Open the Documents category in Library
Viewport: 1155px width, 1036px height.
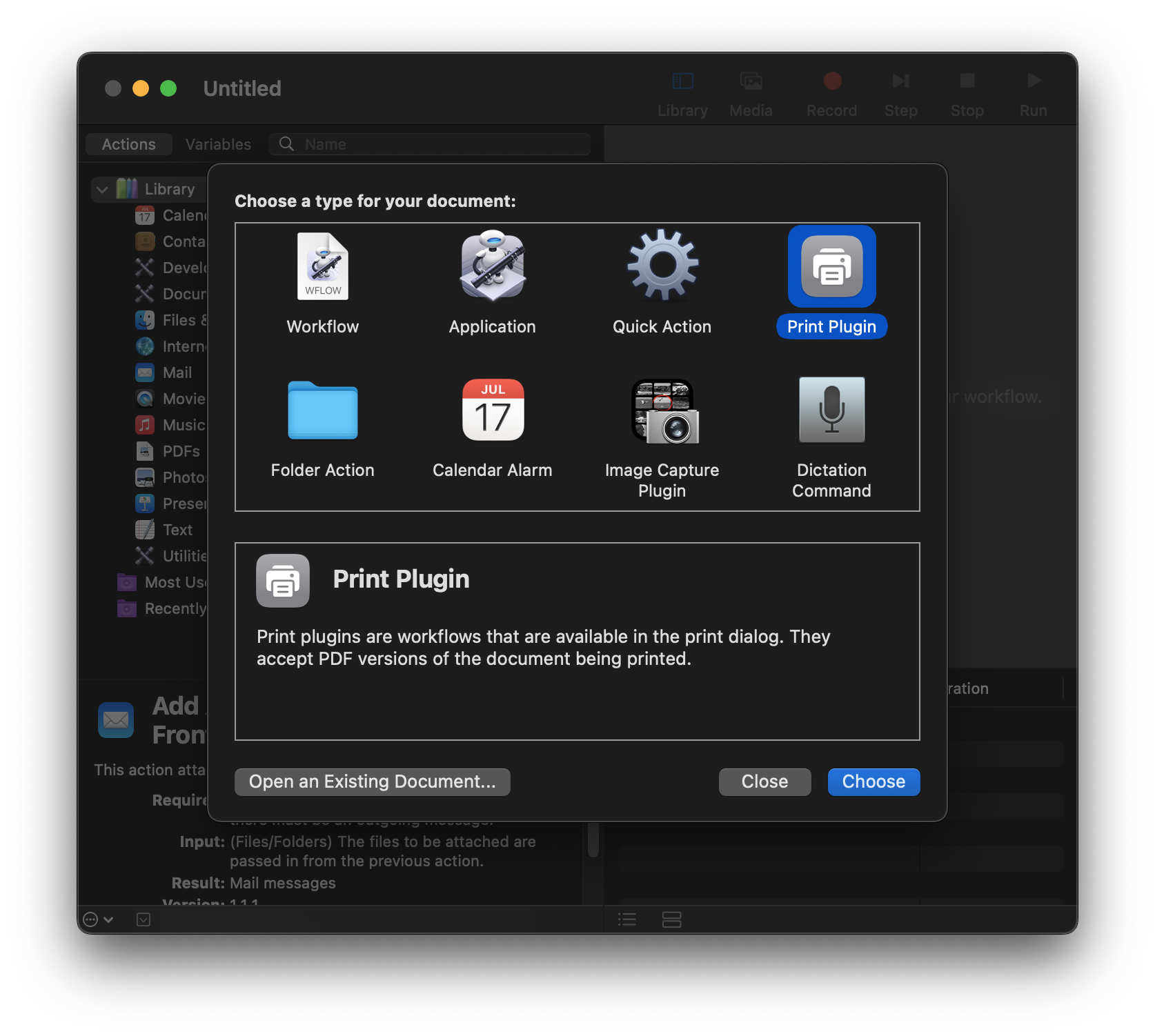[x=171, y=294]
